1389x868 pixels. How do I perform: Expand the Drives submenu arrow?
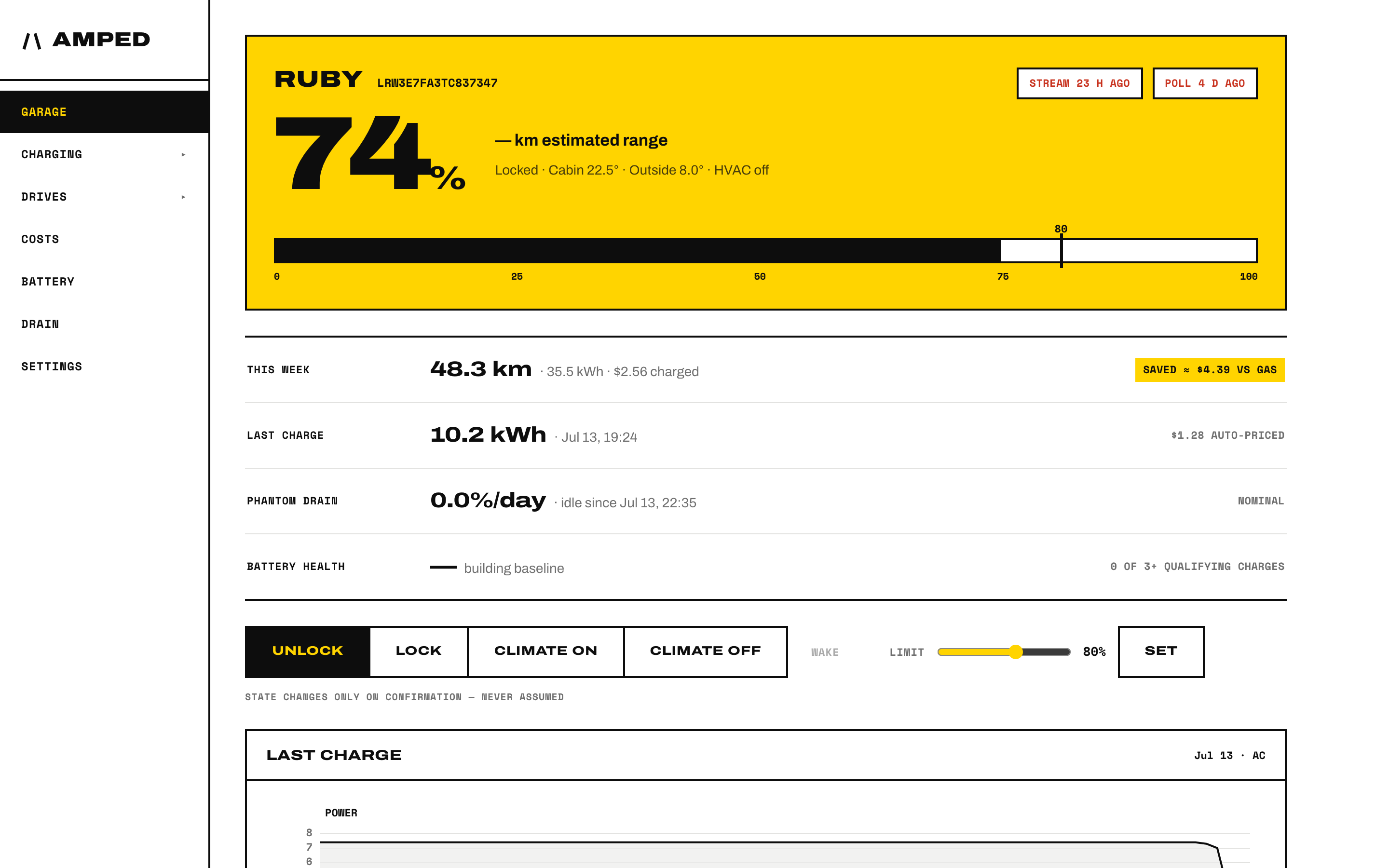pyautogui.click(x=183, y=197)
